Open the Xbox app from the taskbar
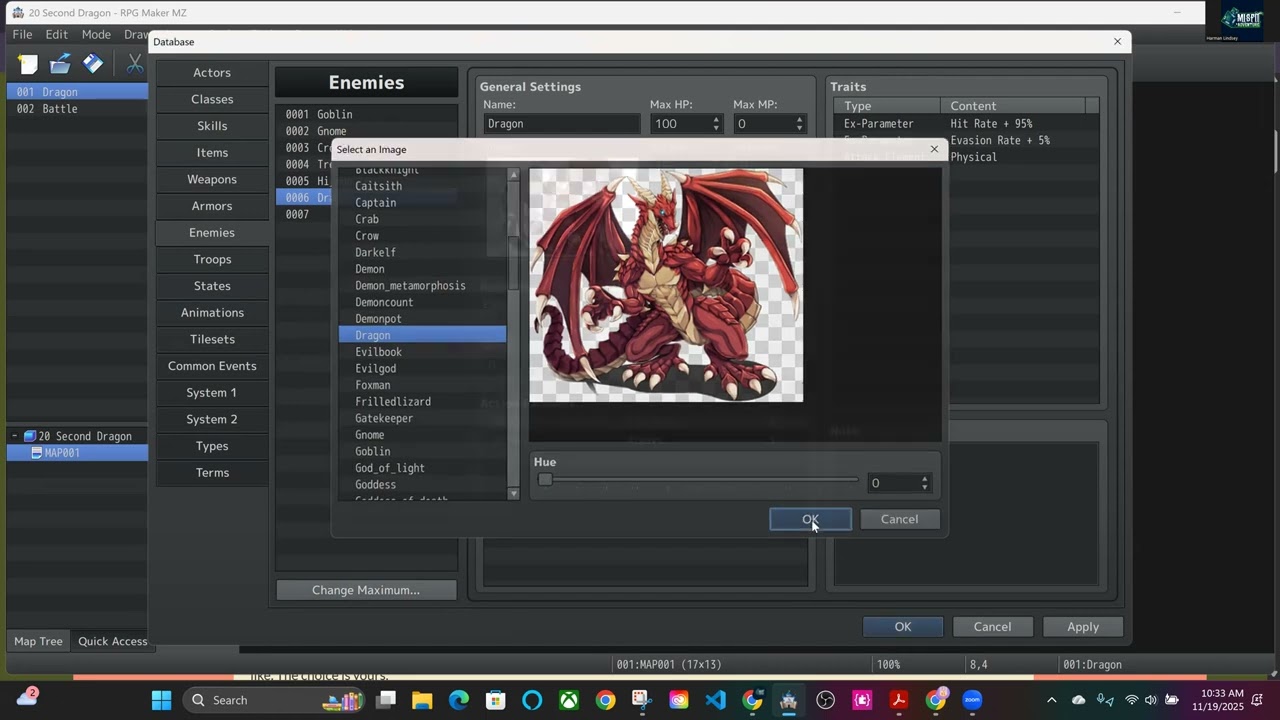This screenshot has height=720, width=1280. [x=569, y=700]
